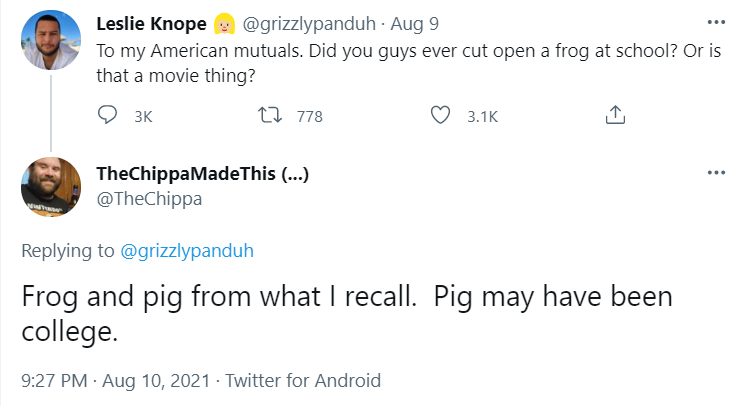
Task: Retweet the Leslie Knope tweet
Action: pyautogui.click(x=270, y=115)
